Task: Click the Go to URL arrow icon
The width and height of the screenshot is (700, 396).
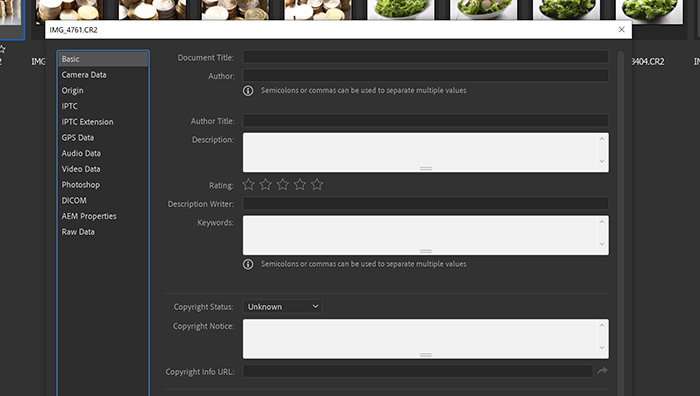Action: pos(602,371)
